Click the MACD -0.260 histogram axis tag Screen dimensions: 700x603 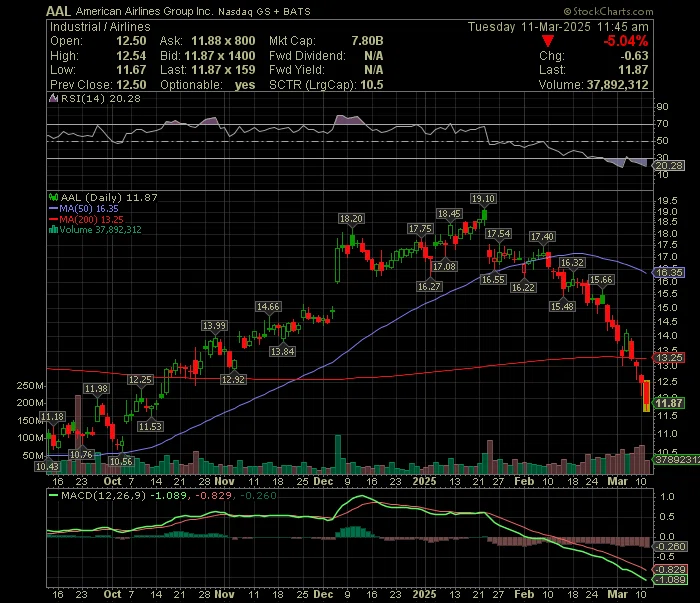(669, 547)
